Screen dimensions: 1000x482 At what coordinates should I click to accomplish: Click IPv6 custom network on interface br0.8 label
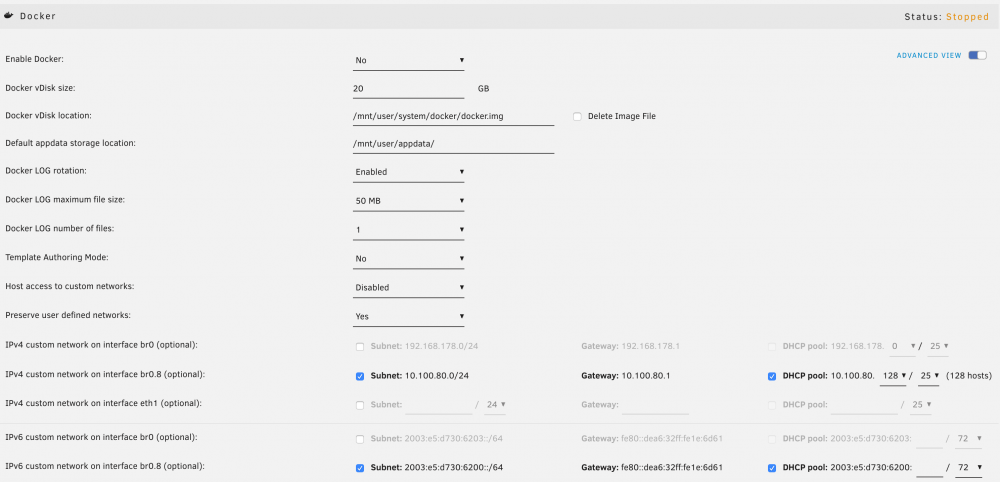(x=106, y=466)
